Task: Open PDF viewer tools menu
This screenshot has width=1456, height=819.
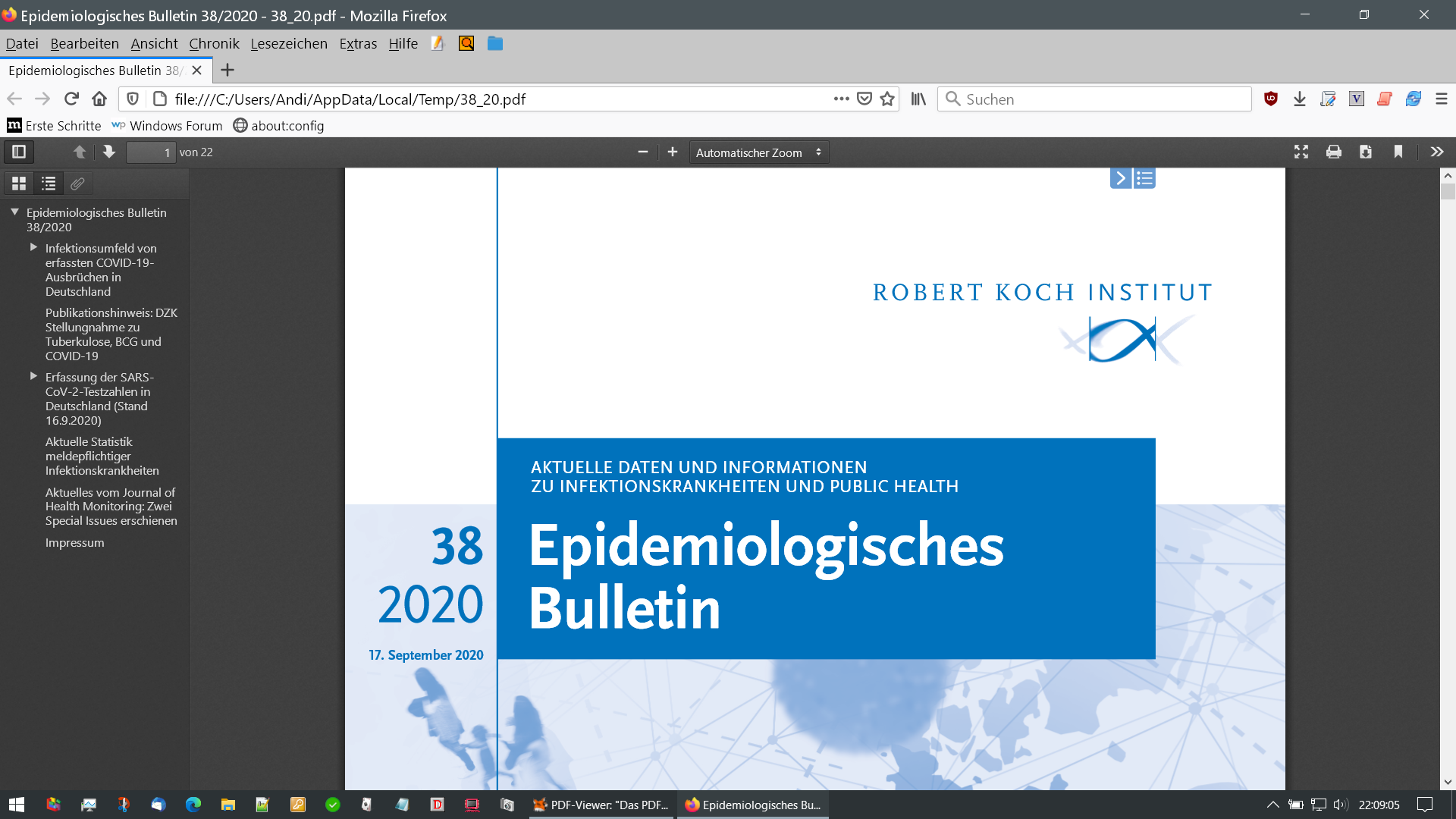Action: coord(1436,152)
